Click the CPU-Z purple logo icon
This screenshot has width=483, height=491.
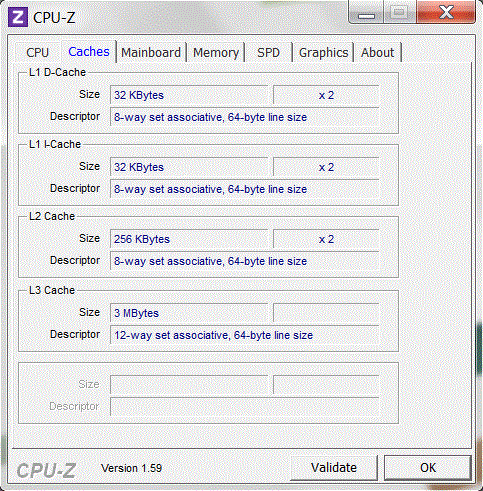tap(18, 17)
